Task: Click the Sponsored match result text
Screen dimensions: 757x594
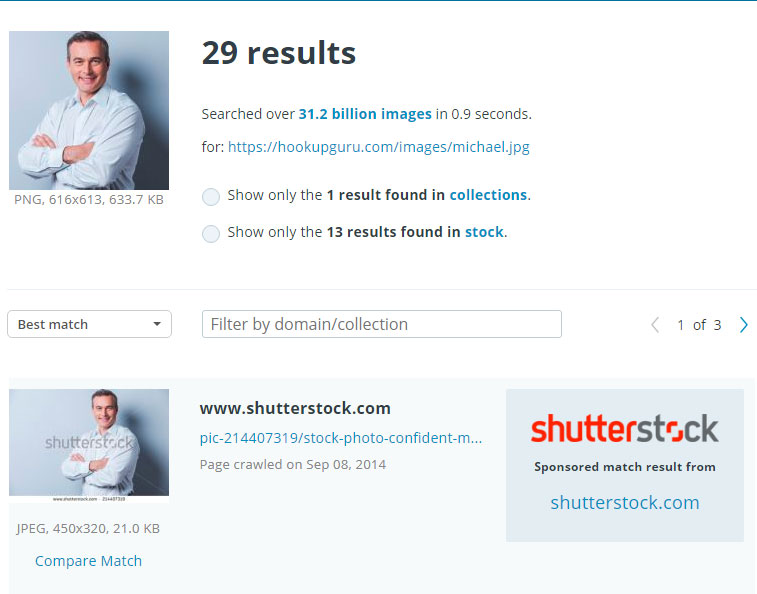Action: [x=625, y=467]
